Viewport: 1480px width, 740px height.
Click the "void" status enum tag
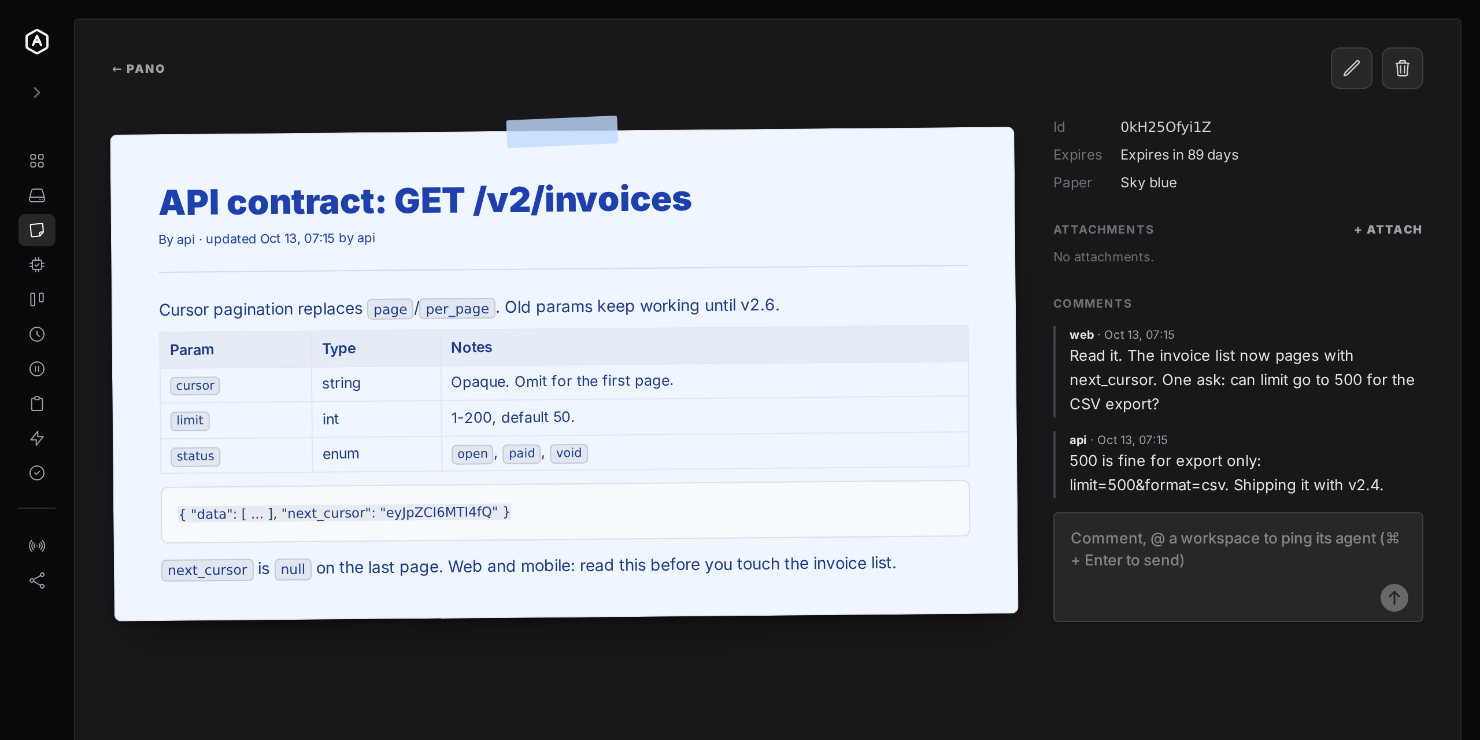click(569, 453)
